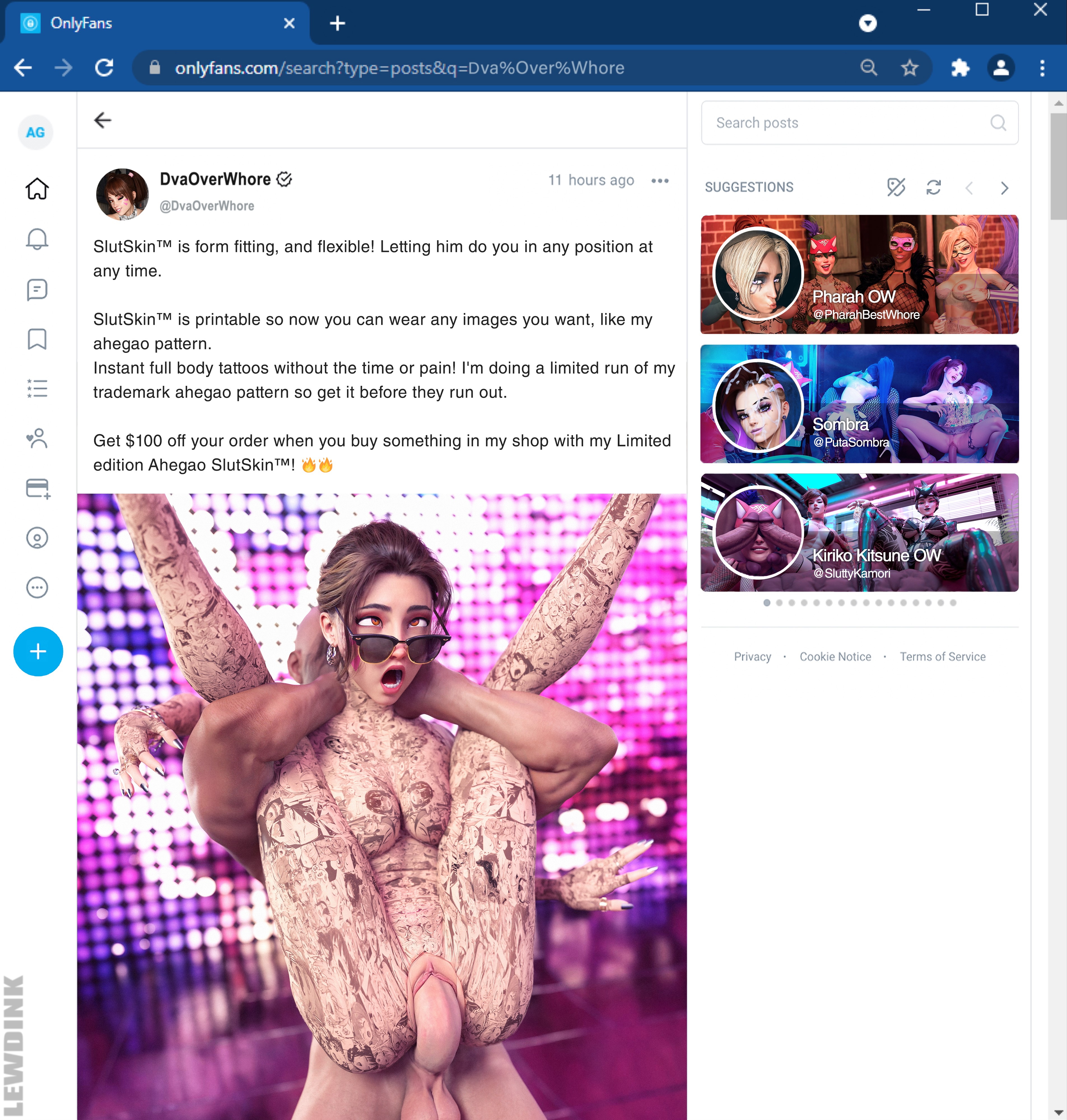Click the verified badge beside DvaOverWhore
The width and height of the screenshot is (1067, 1120).
click(284, 179)
